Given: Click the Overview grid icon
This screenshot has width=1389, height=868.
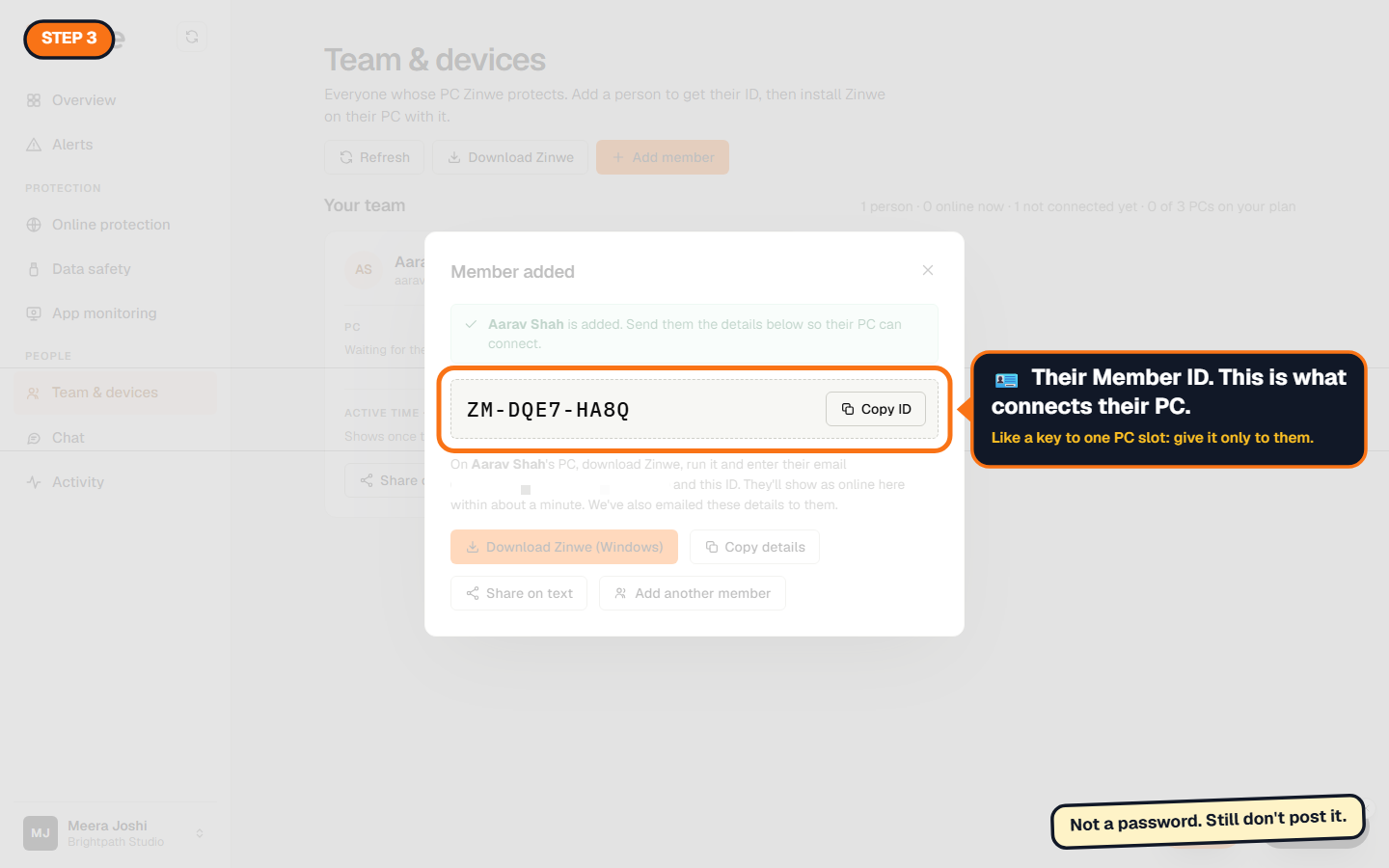Looking at the screenshot, I should (34, 100).
